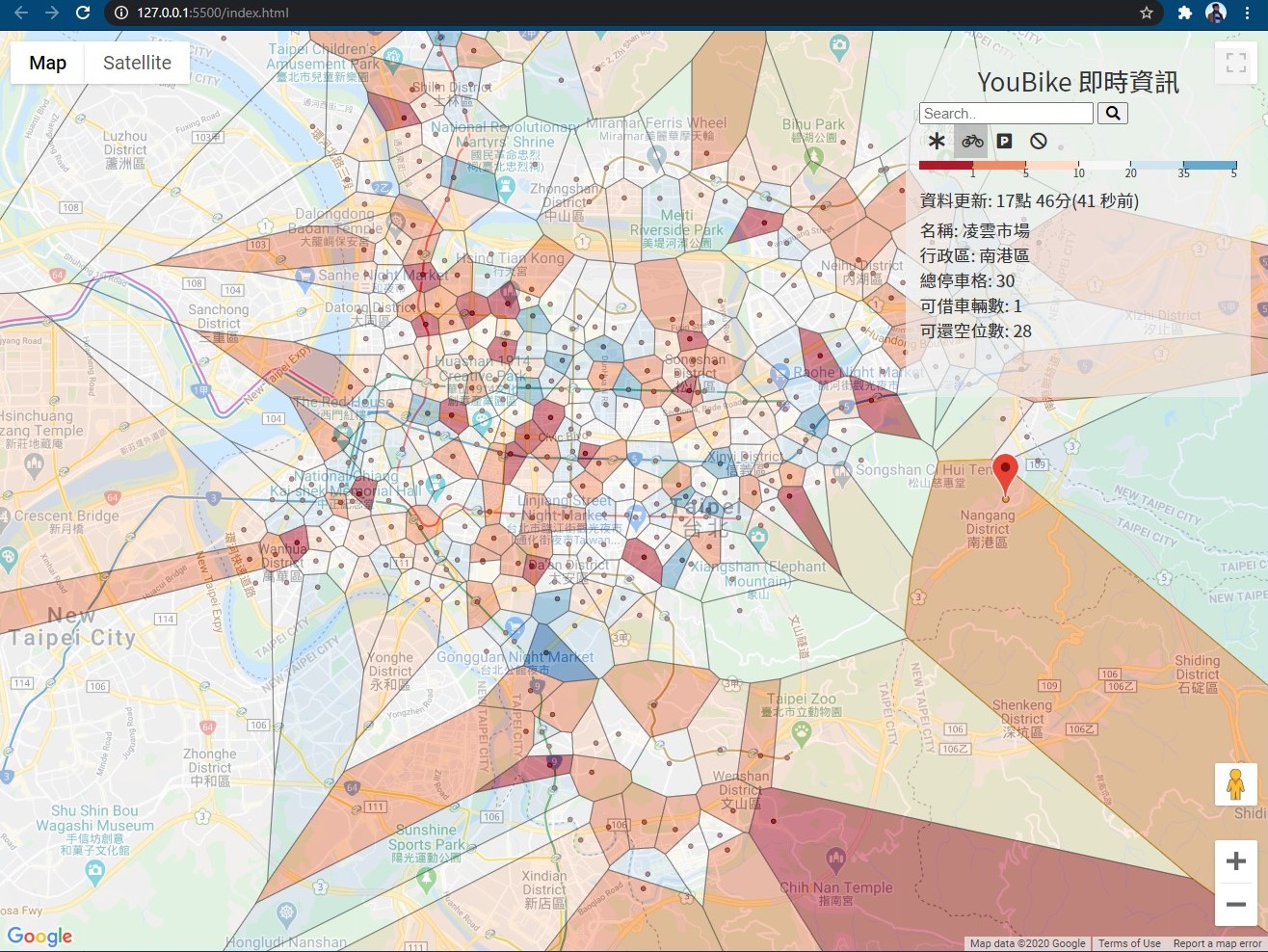The height and width of the screenshot is (952, 1268).
Task: Zoom in the map with plus
Action: pos(1235,861)
